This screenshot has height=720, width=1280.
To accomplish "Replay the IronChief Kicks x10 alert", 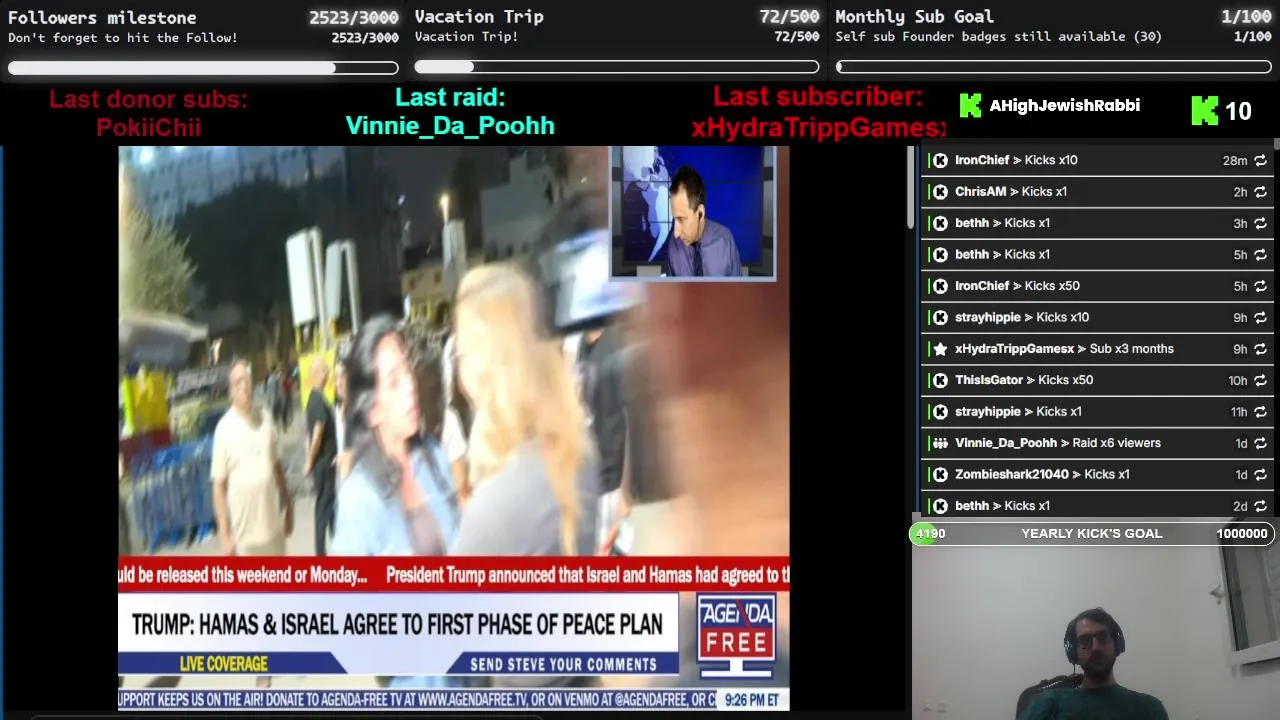I will [1260, 160].
